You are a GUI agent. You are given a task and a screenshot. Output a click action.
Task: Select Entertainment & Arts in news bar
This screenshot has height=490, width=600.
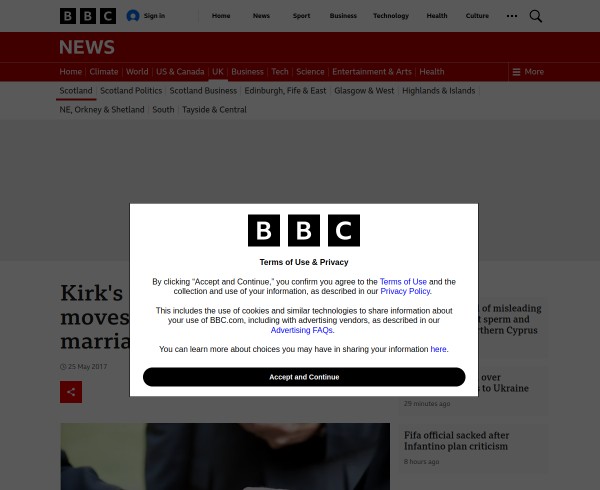pos(372,72)
